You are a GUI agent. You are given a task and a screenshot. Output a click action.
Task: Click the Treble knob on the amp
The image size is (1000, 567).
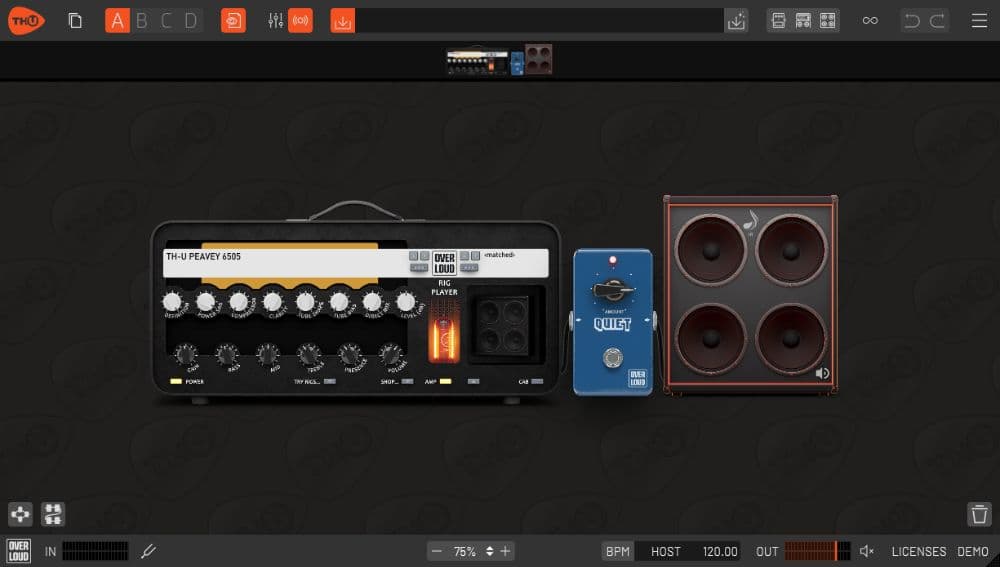click(x=309, y=354)
